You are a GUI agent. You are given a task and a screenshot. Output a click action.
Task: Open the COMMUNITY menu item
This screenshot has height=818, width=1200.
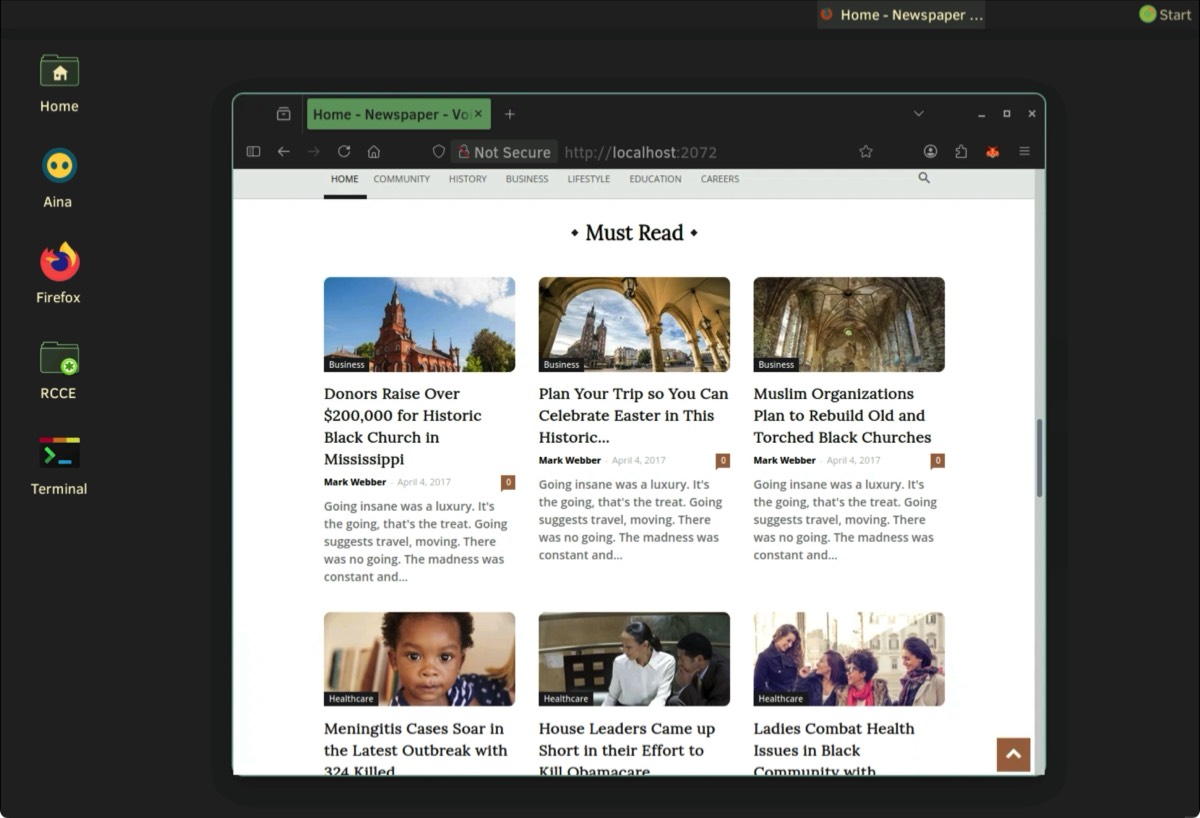401,179
